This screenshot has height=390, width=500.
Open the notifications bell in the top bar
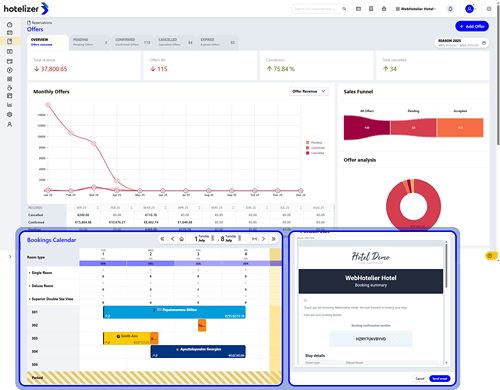click(x=450, y=9)
